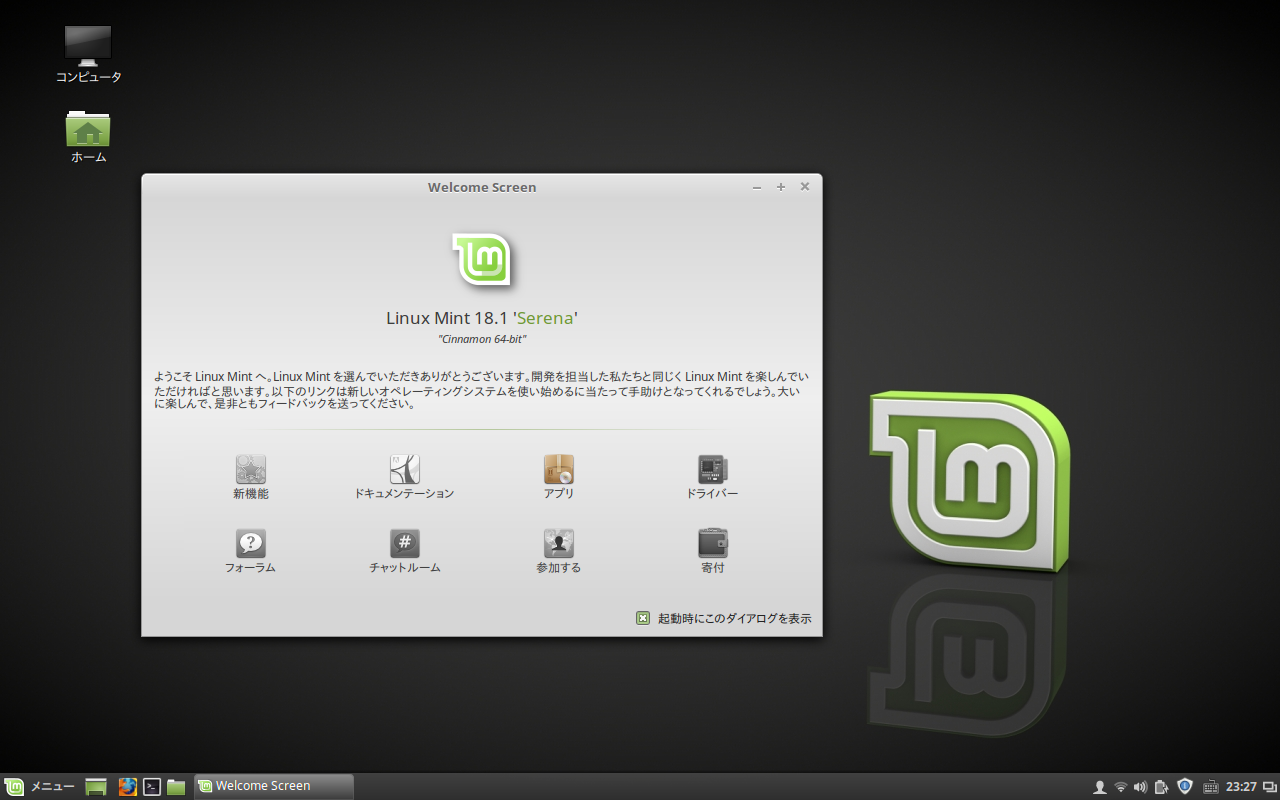Open the keyboard applet in tray
Viewport: 1280px width, 800px height.
[x=1210, y=787]
